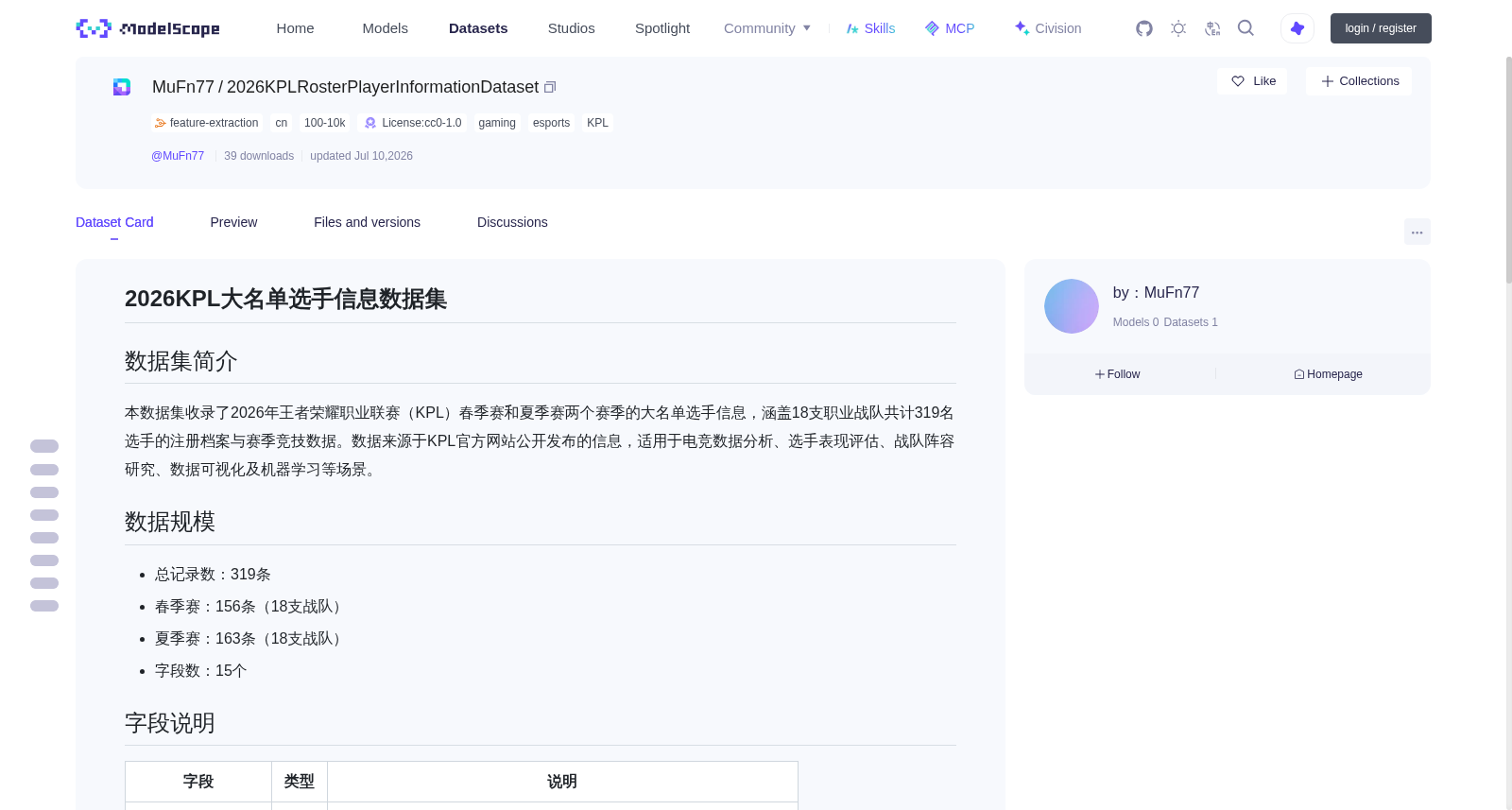
Task: Open the author's Homepage
Action: pyautogui.click(x=1328, y=374)
